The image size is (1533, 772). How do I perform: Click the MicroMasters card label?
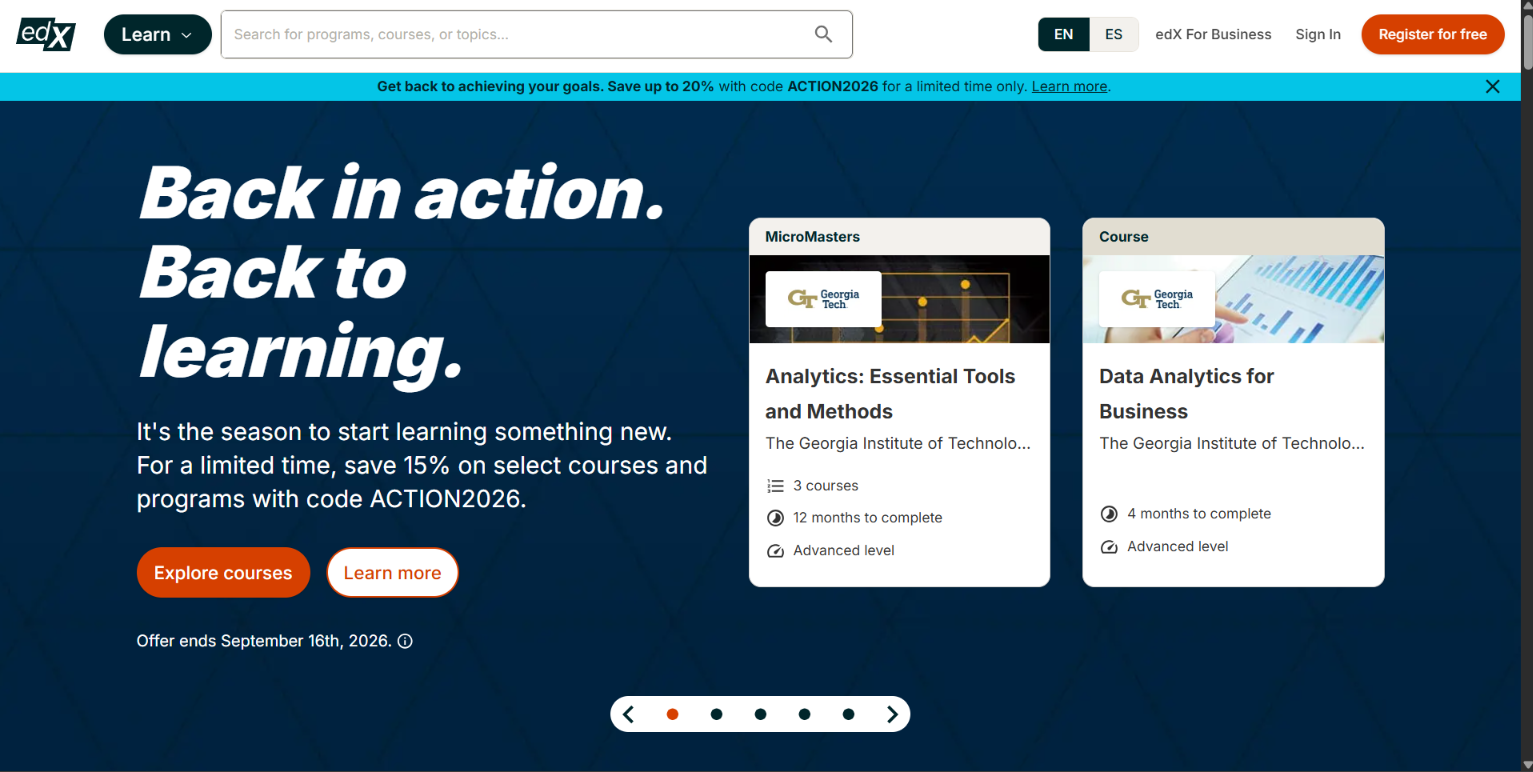point(812,237)
